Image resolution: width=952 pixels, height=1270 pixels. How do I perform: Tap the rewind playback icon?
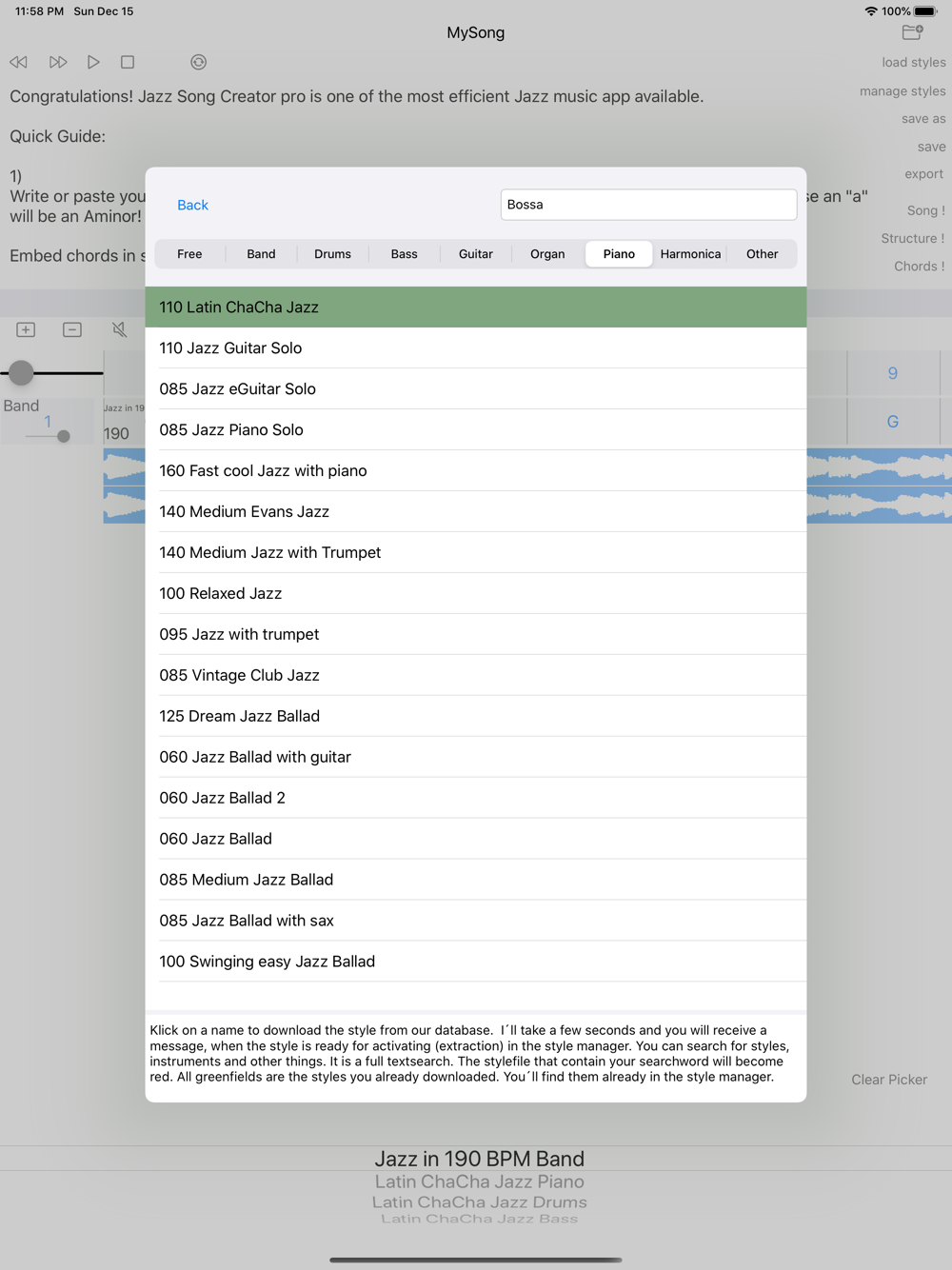click(x=18, y=62)
